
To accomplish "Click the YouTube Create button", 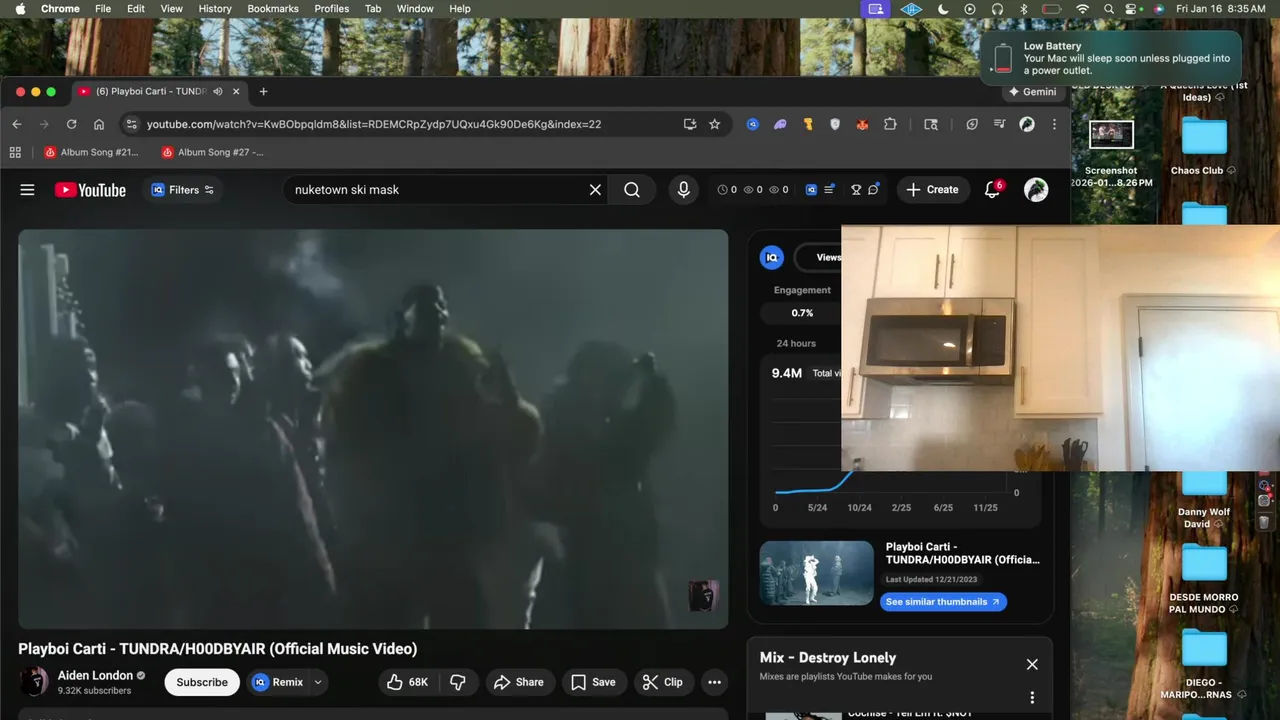I will (933, 190).
